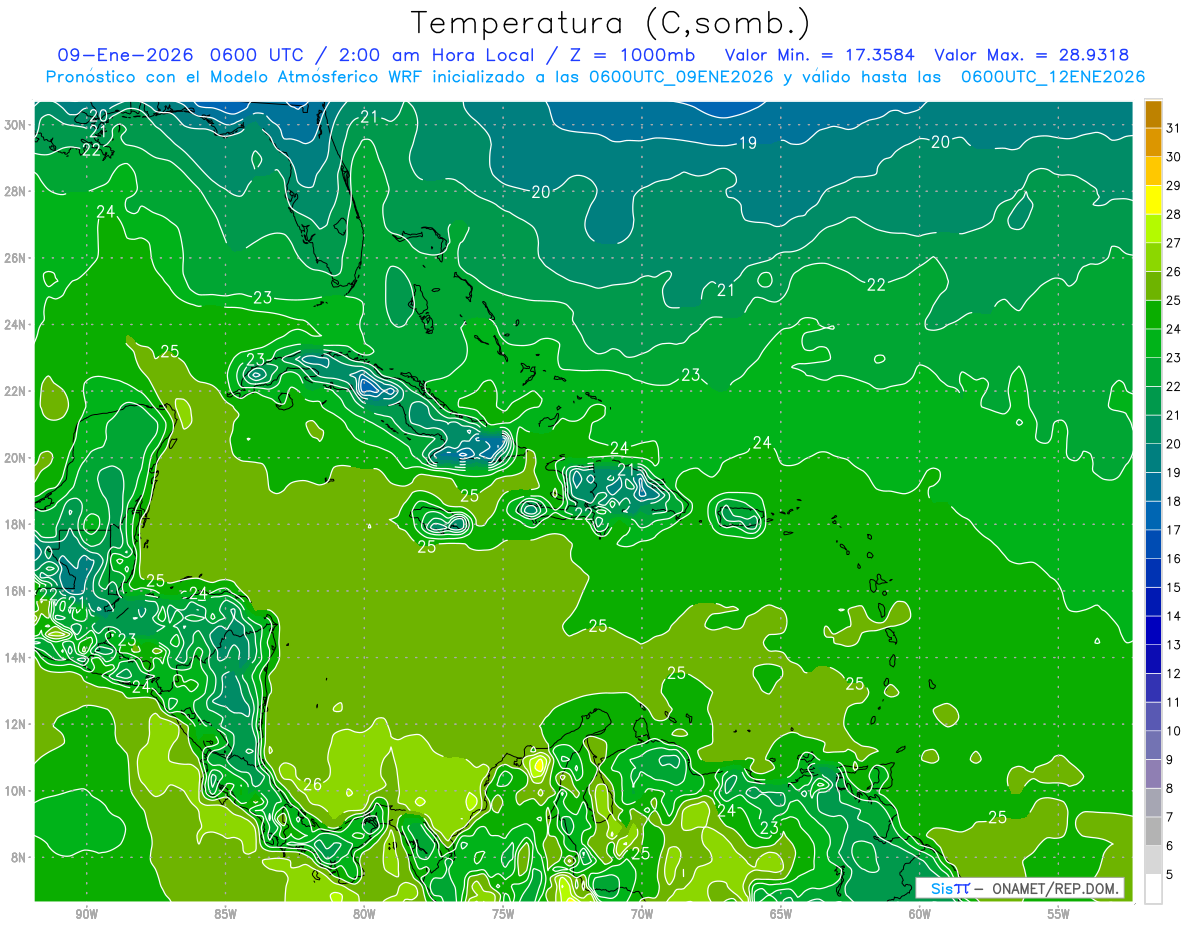Click the 22N latitude axis label
Image resolution: width=1200 pixels, height=927 pixels.
(x=17, y=391)
